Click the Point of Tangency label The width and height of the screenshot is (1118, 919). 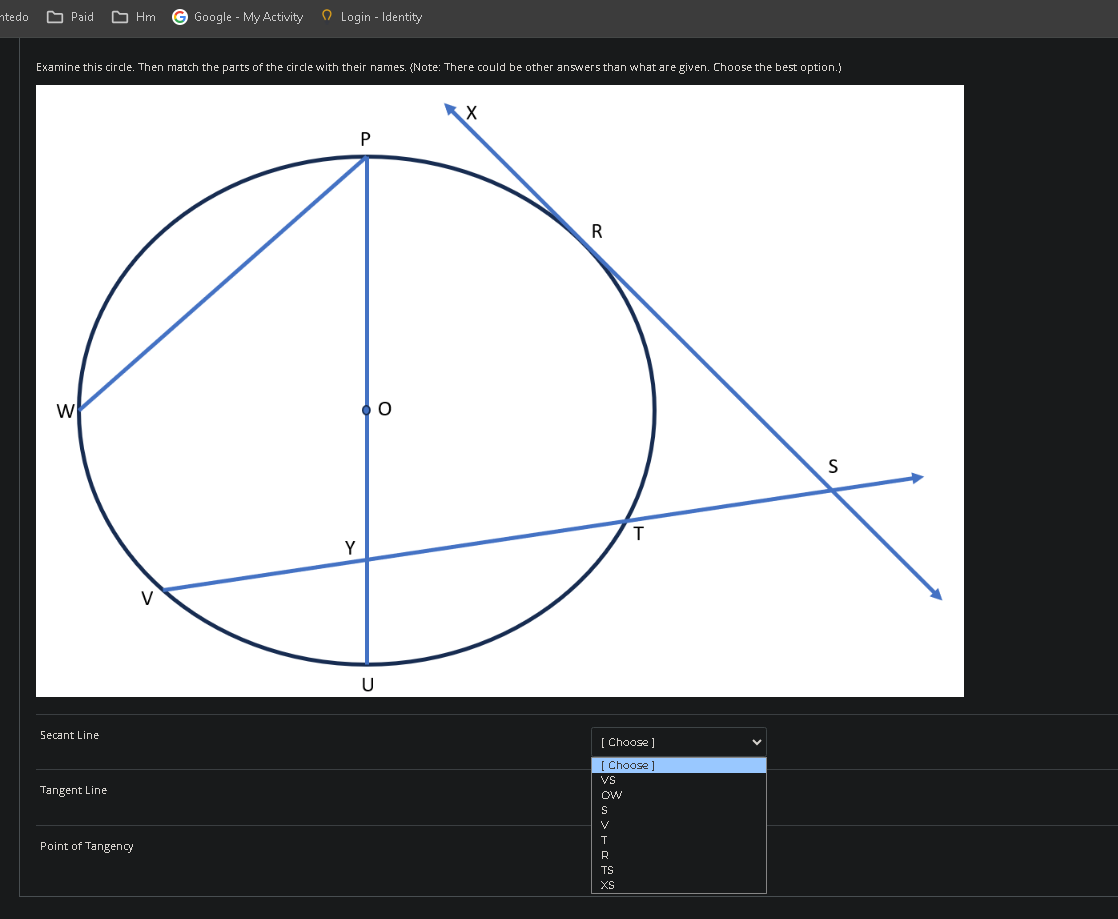[x=86, y=846]
